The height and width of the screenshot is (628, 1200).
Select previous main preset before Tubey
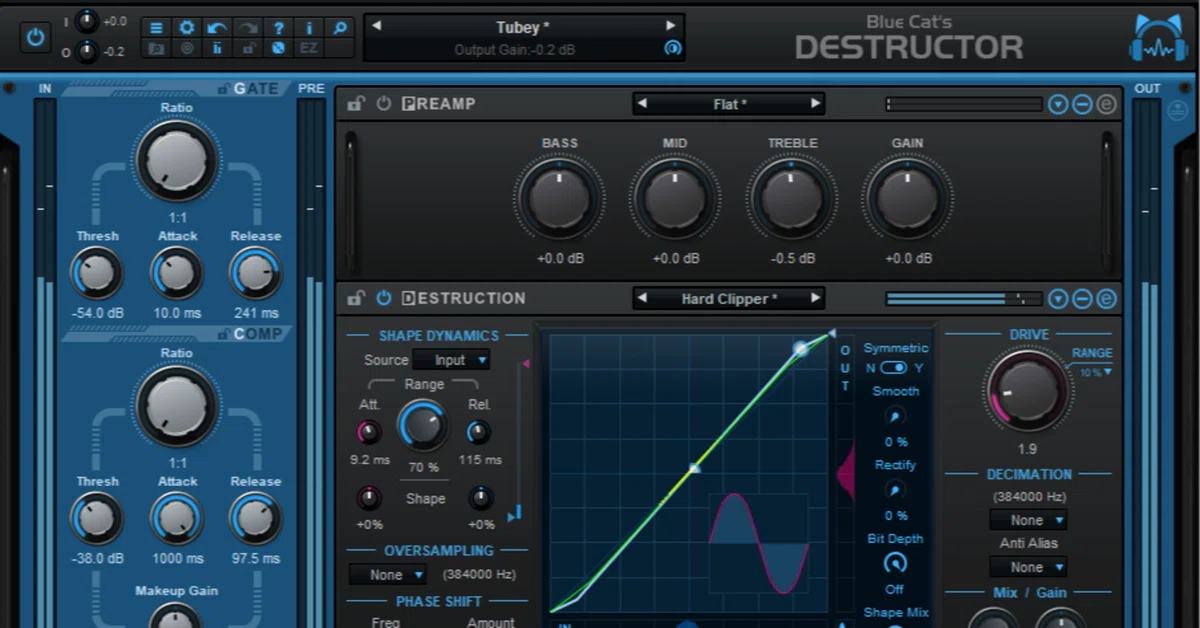[x=378, y=26]
